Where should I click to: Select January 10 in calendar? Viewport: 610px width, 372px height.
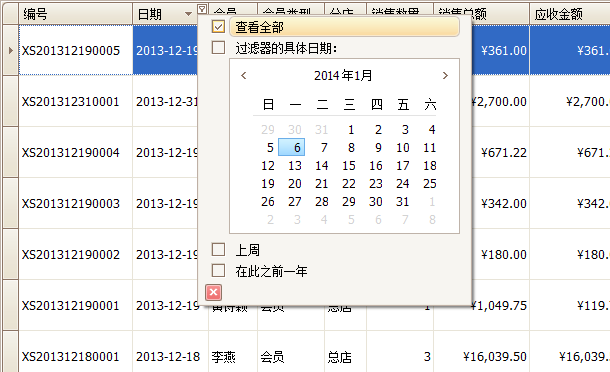coord(403,147)
